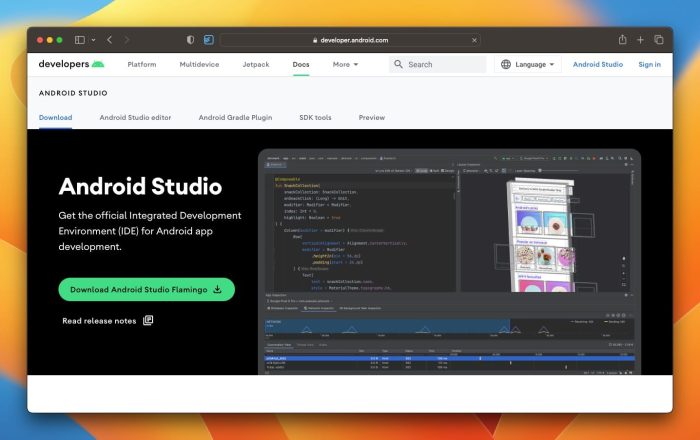Screen dimensions: 700x440
Task: Click the Sign in link
Action: coord(650,64)
